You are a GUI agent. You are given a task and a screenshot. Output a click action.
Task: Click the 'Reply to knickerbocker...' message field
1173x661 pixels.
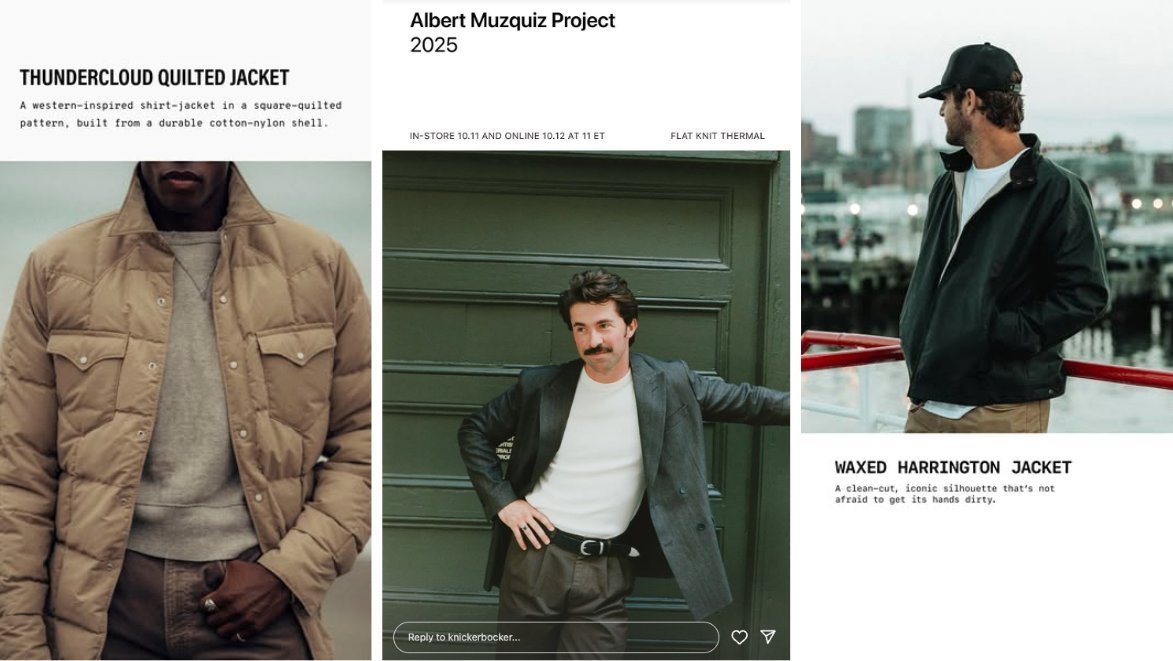pos(555,637)
